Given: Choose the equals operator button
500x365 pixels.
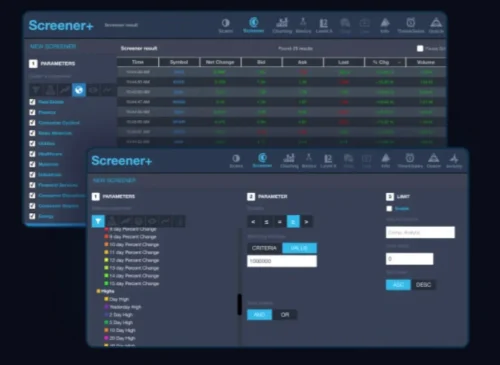Looking at the screenshot, I should click(280, 222).
